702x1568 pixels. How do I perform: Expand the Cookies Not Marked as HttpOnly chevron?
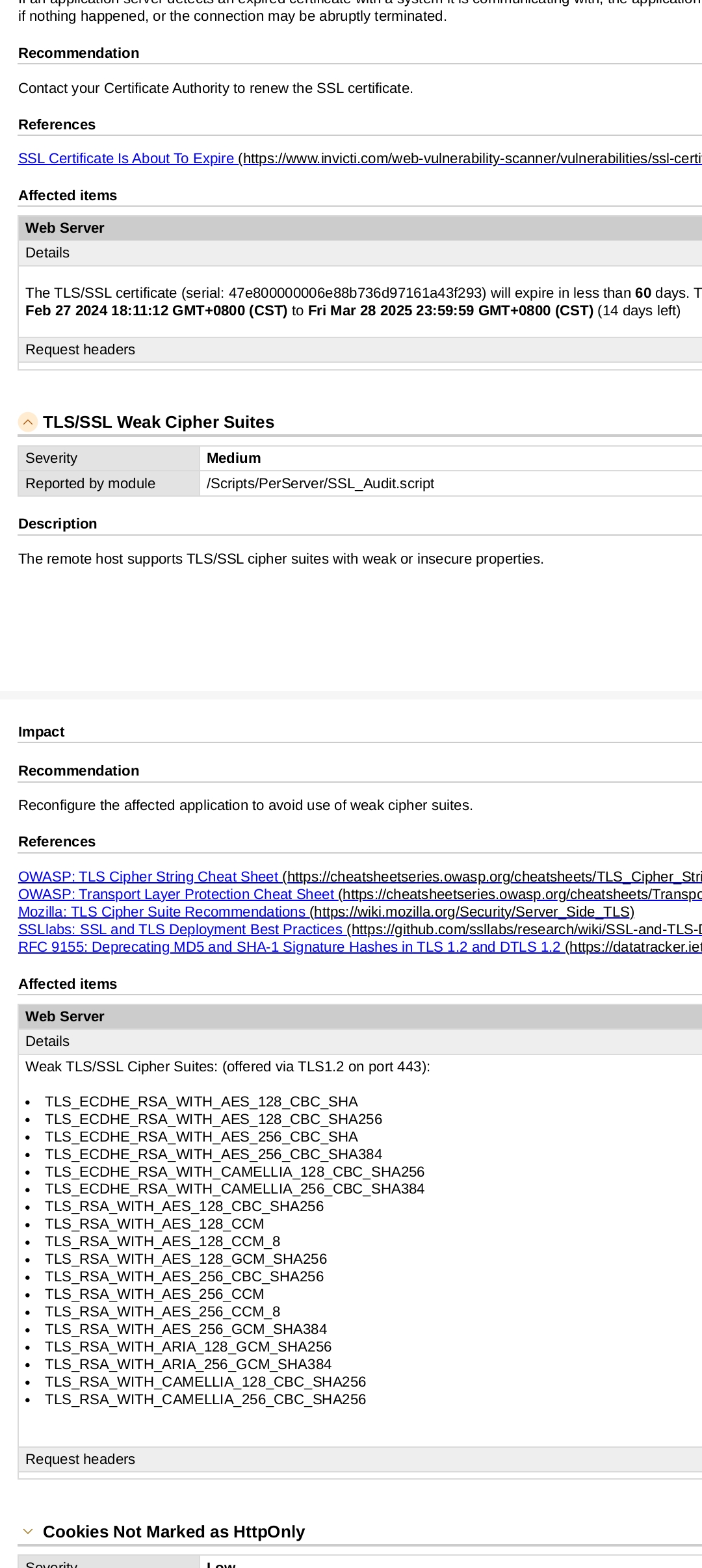coord(27,1532)
